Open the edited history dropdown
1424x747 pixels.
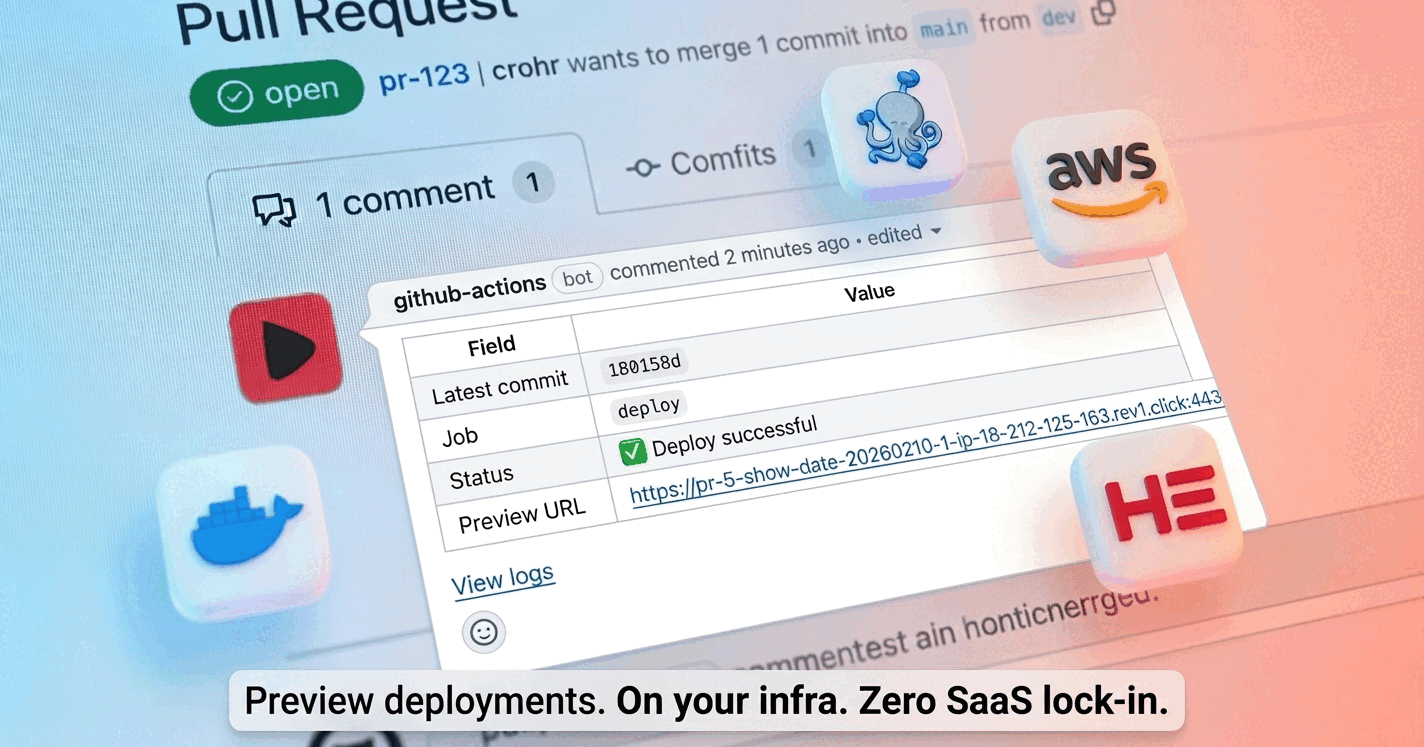(904, 235)
